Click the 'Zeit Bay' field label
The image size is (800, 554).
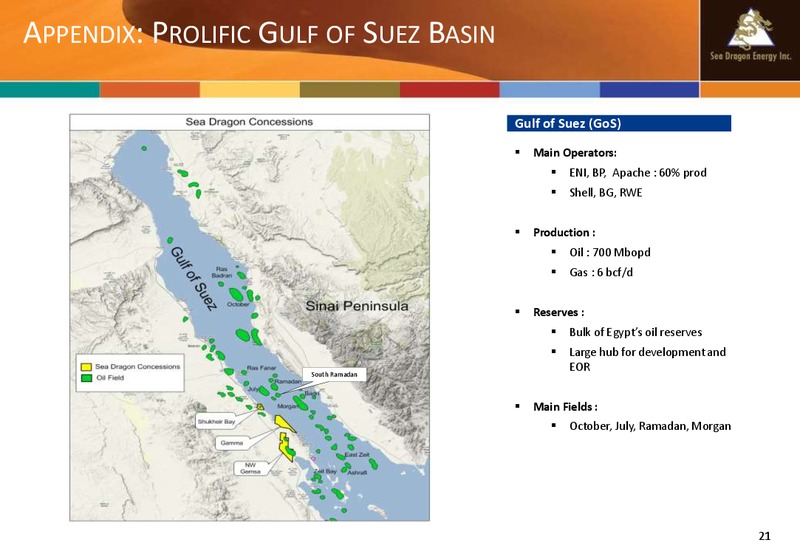coord(325,472)
